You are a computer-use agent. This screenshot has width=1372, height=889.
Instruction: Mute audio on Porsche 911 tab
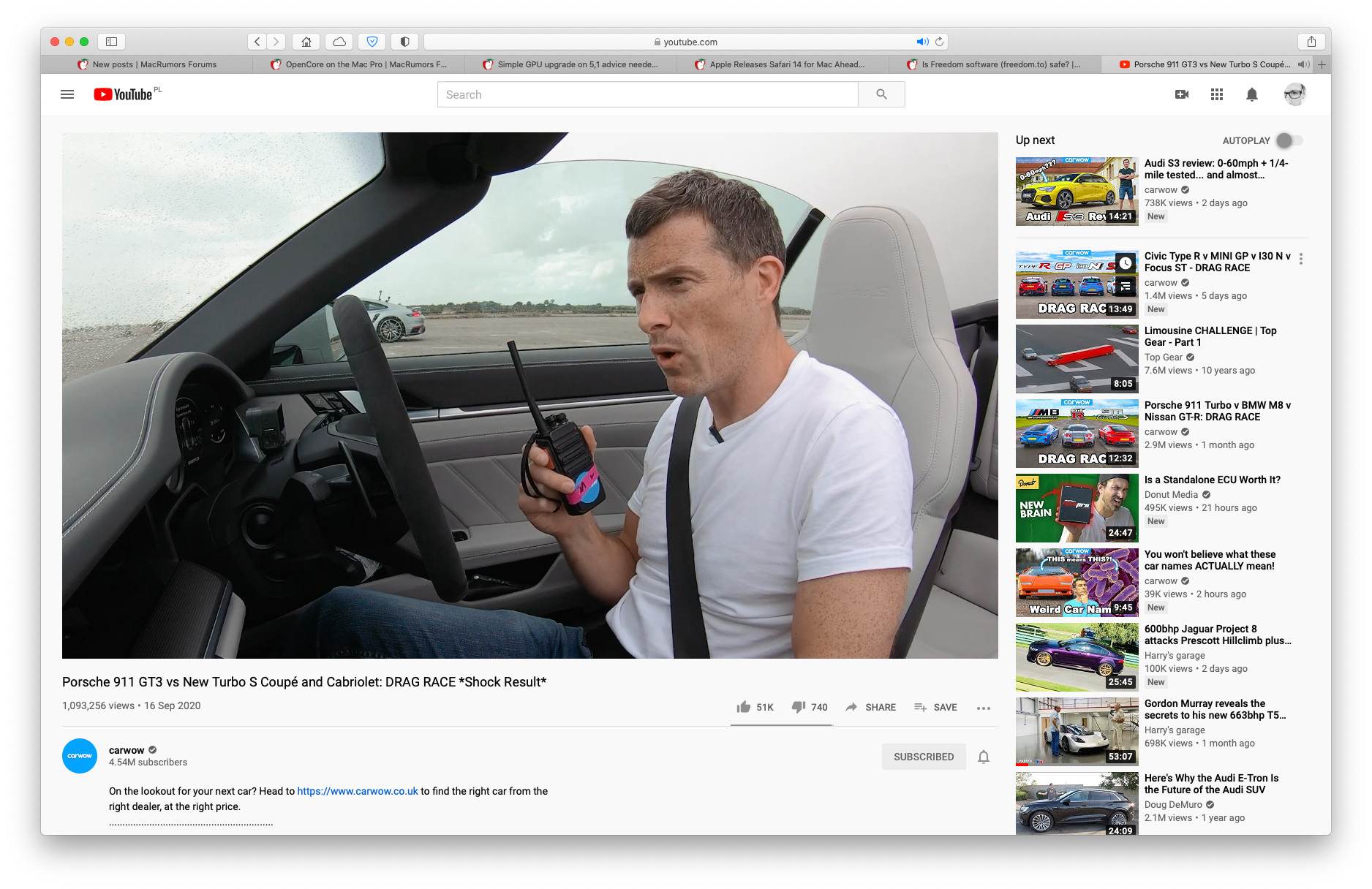(x=1303, y=64)
